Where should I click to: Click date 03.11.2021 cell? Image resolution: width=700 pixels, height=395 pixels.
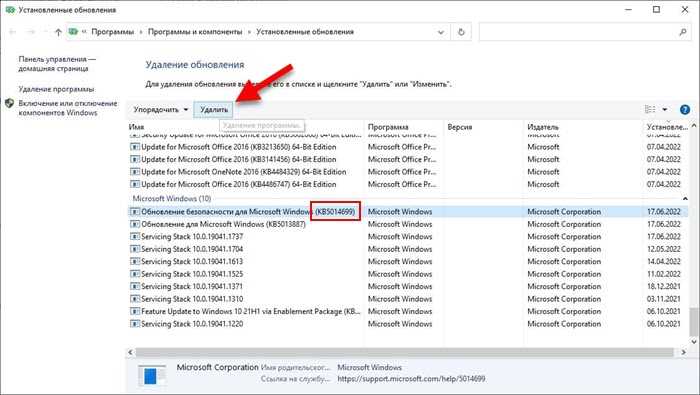(x=663, y=299)
